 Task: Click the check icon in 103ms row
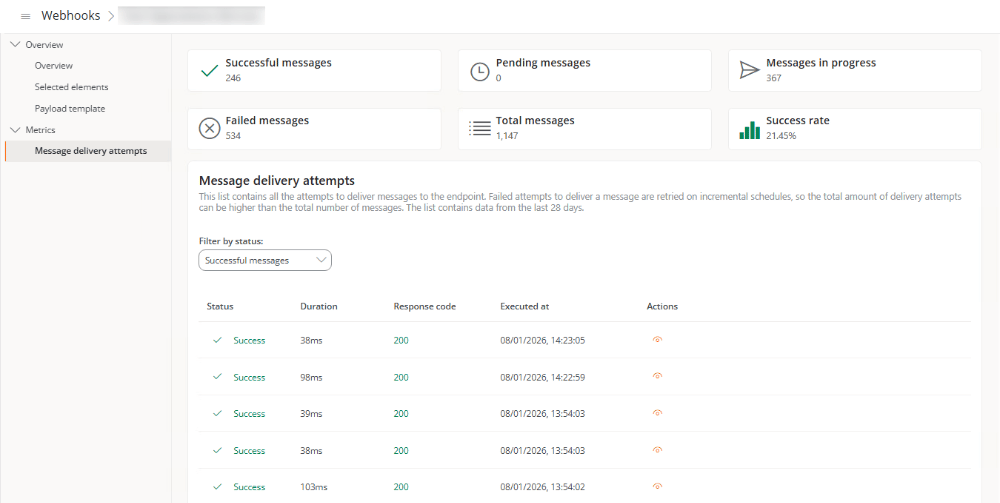click(217, 486)
